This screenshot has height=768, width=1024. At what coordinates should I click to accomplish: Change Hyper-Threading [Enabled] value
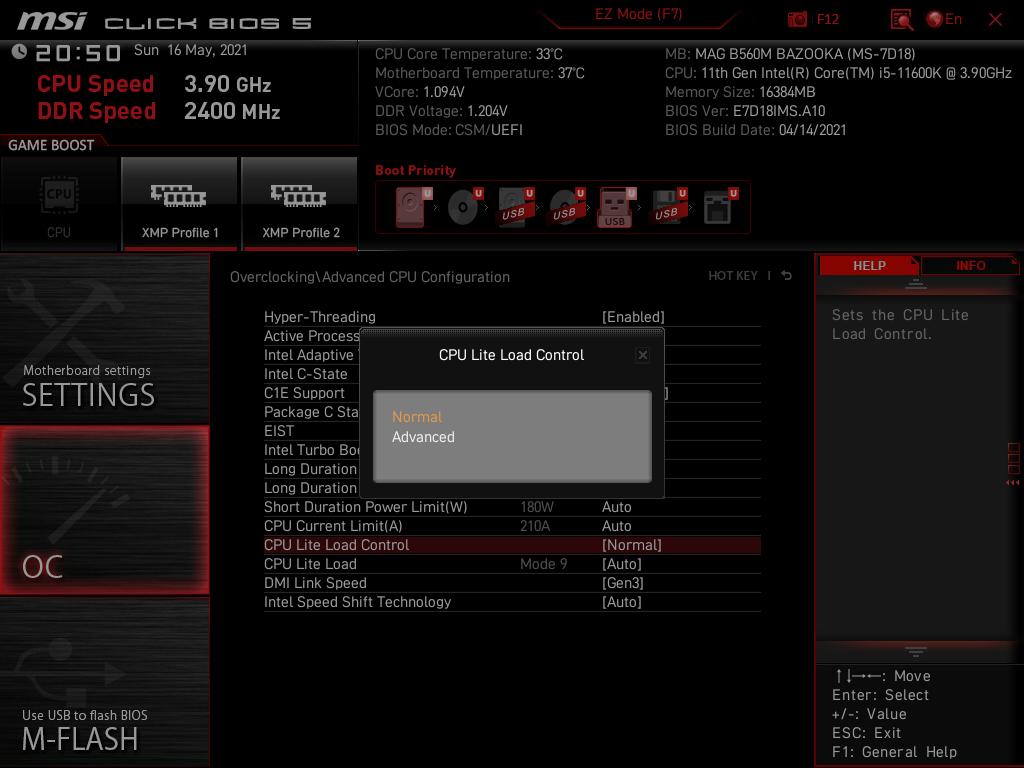click(633, 317)
